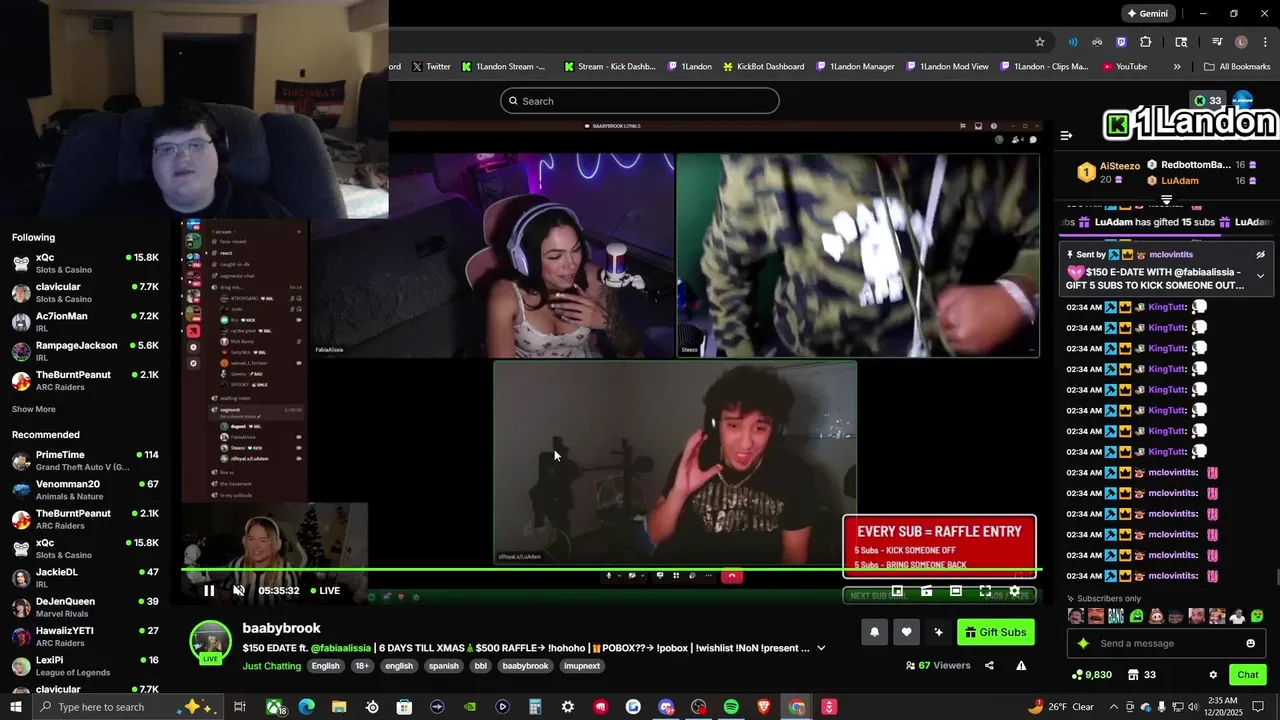Viewport: 1280px width, 720px height.
Task: Open KickBot Dashboard bookmark
Action: [x=763, y=67]
